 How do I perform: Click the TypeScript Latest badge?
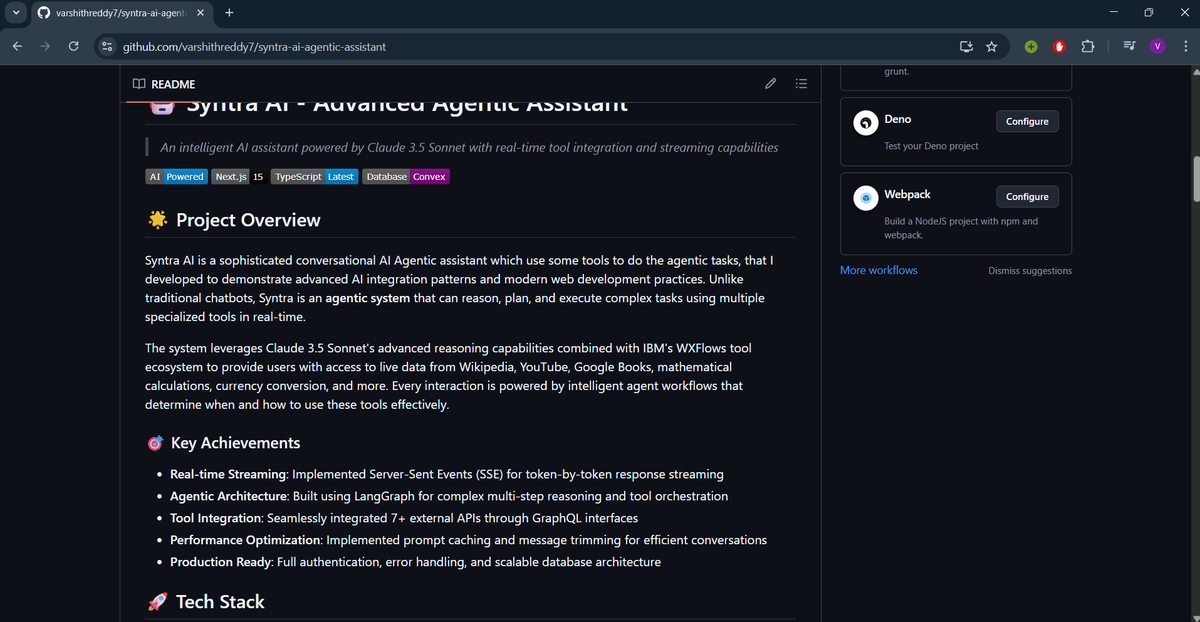[315, 176]
